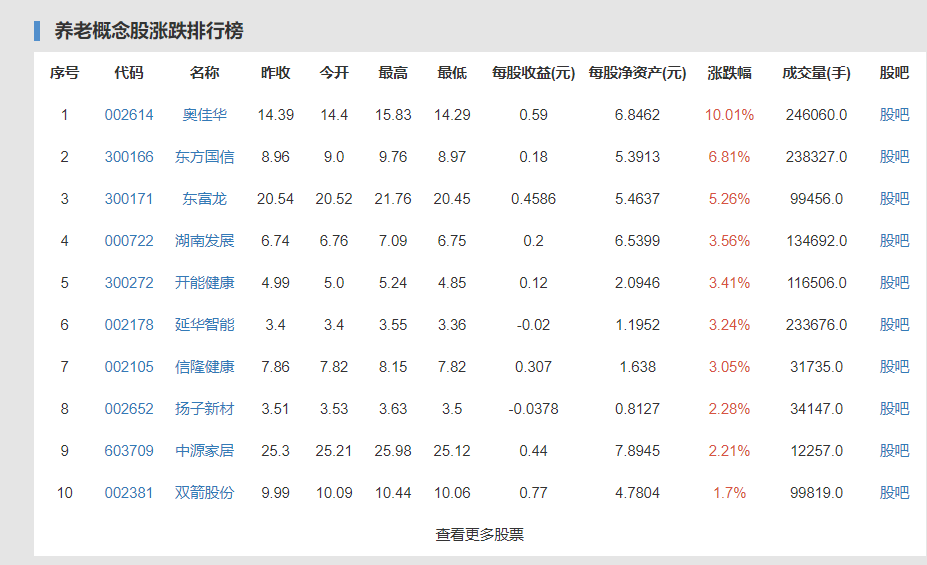Screen dimensions: 927x565
Task: Open 湖南发展 stock name link
Action: [x=205, y=241]
